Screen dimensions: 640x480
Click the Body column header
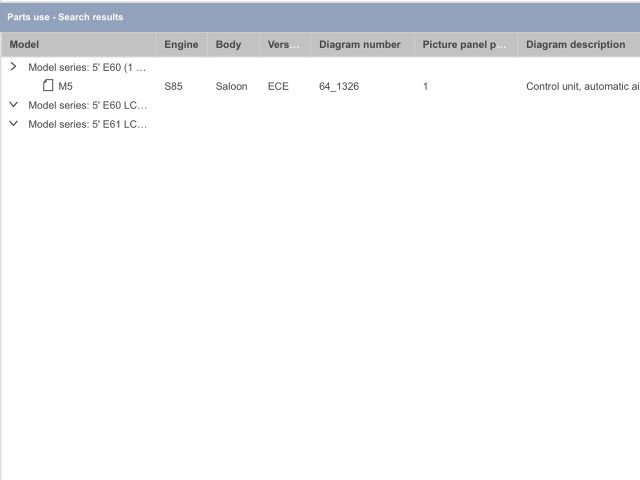pyautogui.click(x=228, y=44)
